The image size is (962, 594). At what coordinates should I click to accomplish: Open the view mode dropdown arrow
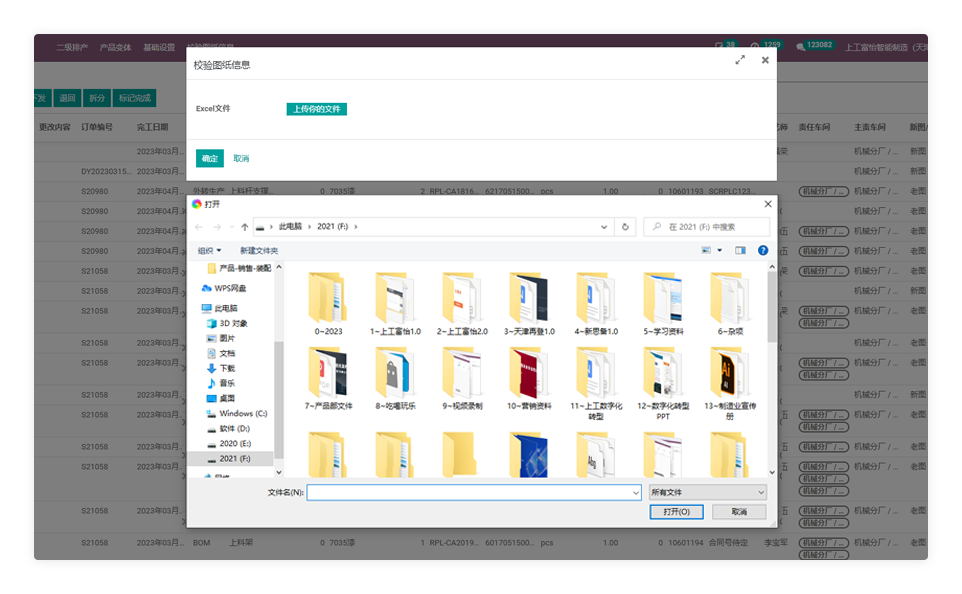[719, 250]
